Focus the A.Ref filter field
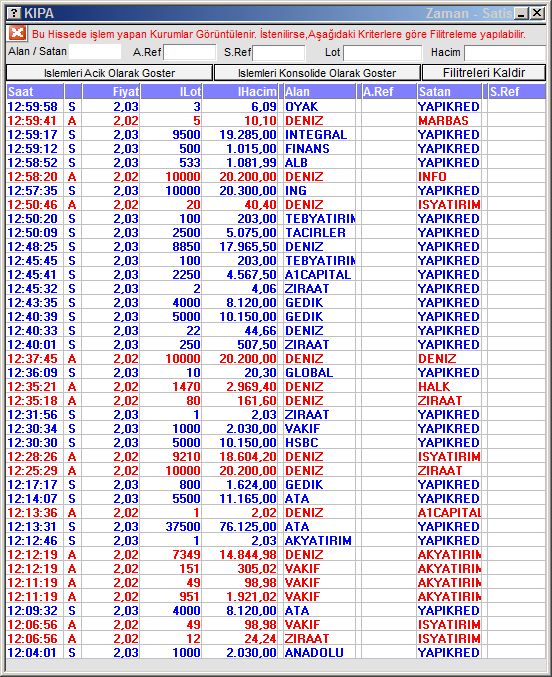 coord(190,53)
